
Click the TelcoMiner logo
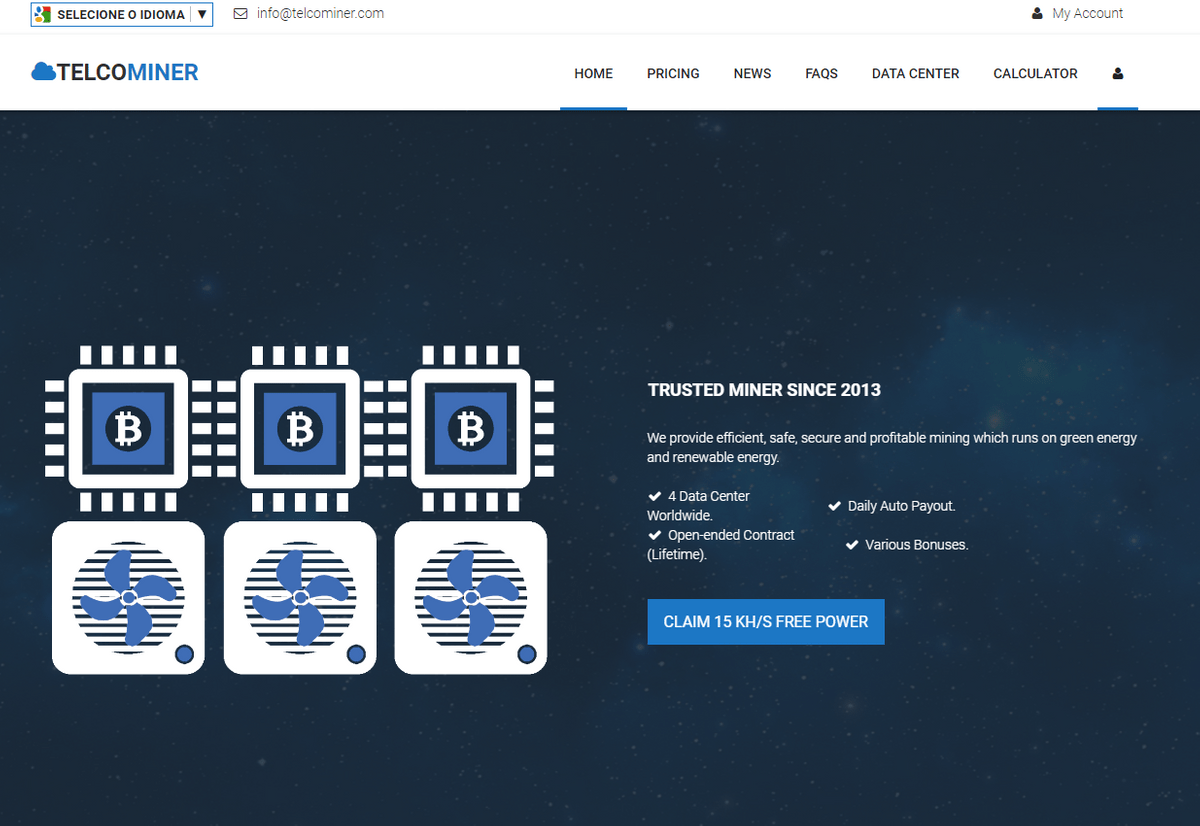coord(115,72)
